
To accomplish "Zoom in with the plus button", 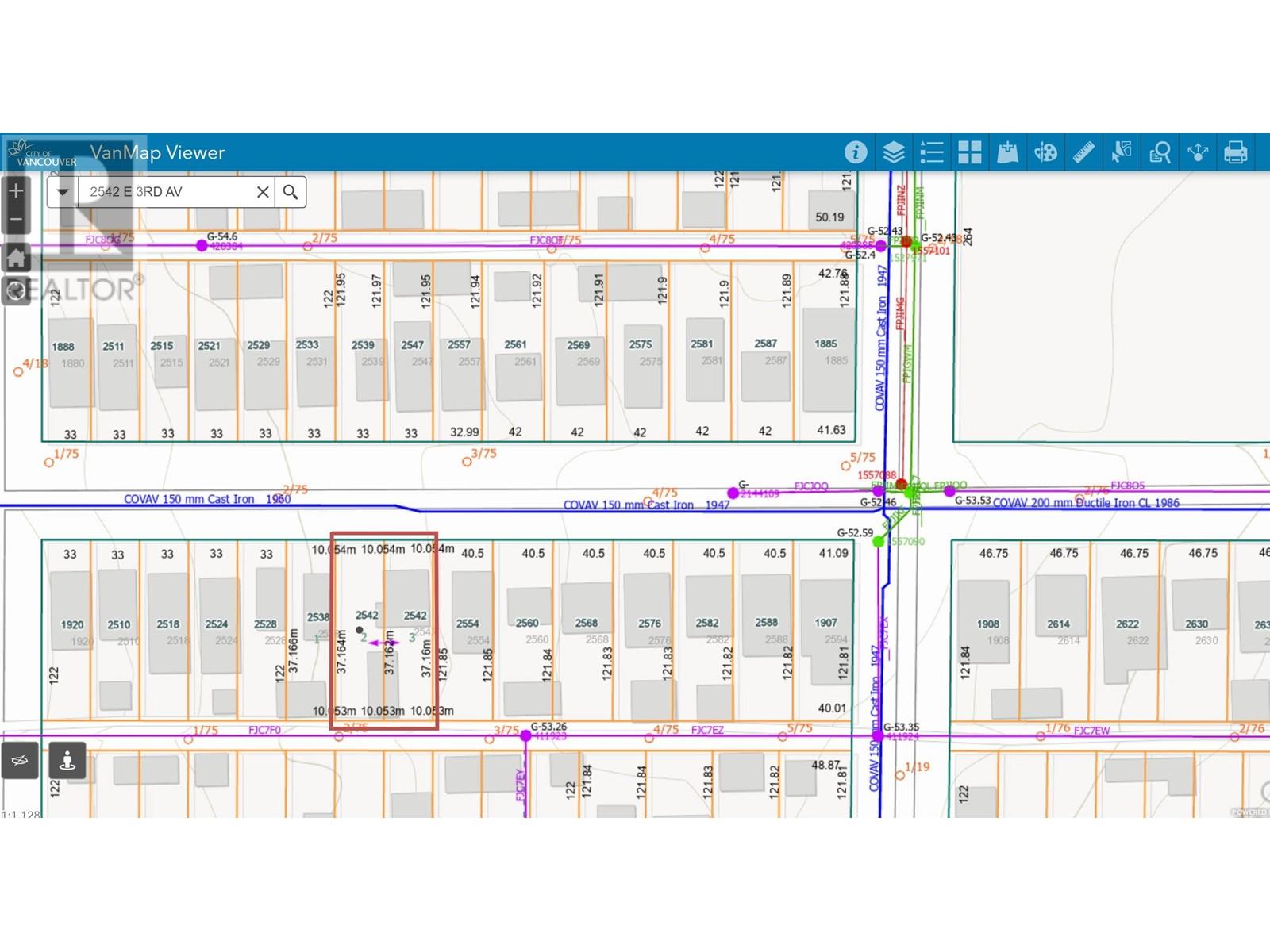I will (16, 190).
